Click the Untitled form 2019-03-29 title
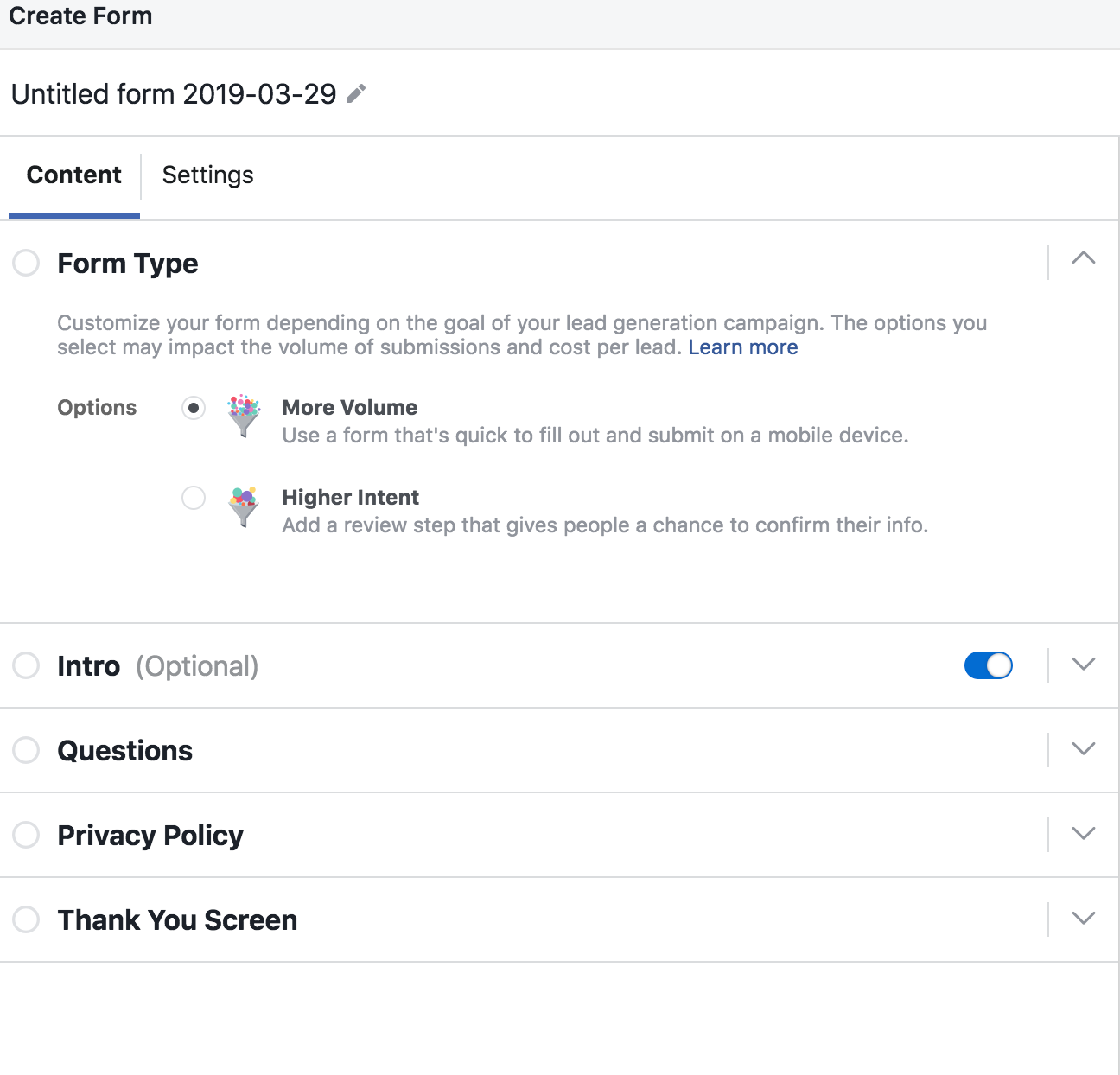 click(174, 93)
